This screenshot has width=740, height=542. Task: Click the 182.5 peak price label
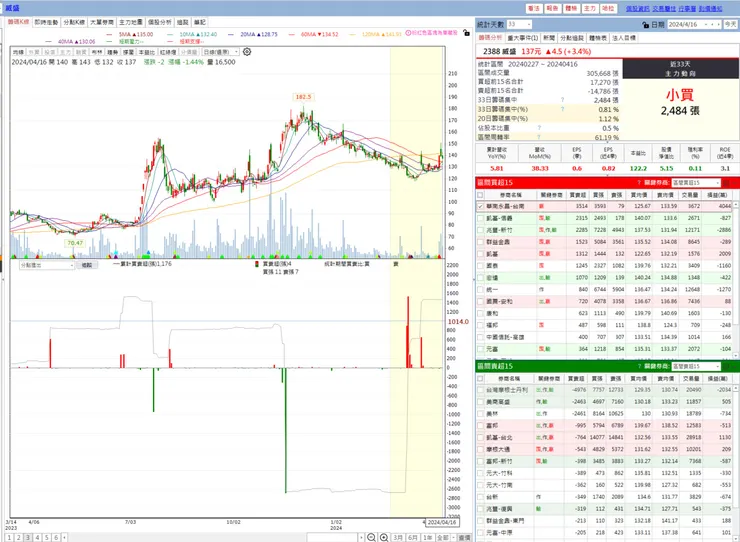[303, 97]
